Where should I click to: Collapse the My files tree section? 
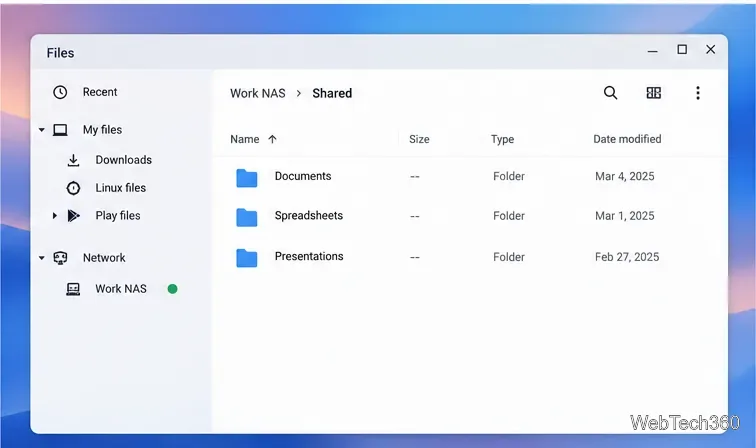point(42,130)
